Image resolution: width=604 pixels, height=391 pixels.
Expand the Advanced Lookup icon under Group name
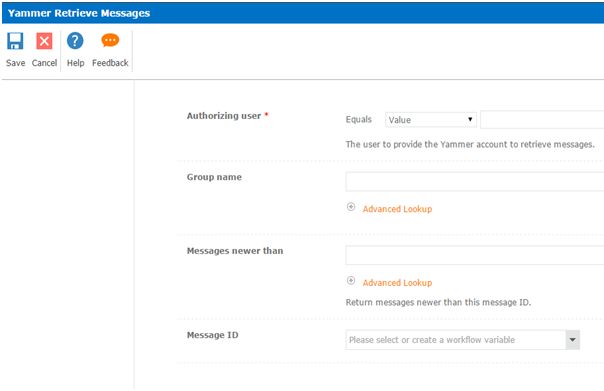[x=351, y=207]
